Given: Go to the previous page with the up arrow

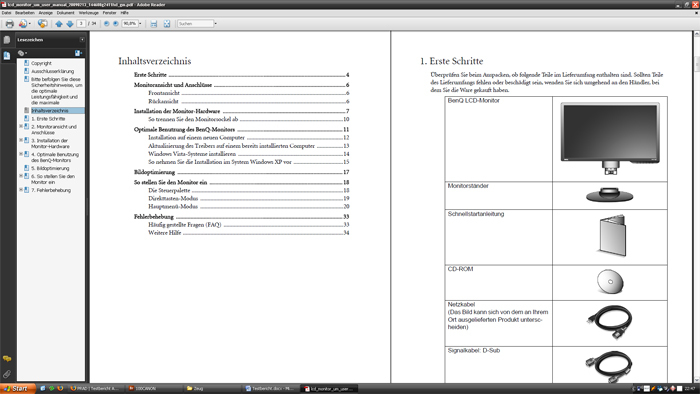Looking at the screenshot, I should click(58, 24).
